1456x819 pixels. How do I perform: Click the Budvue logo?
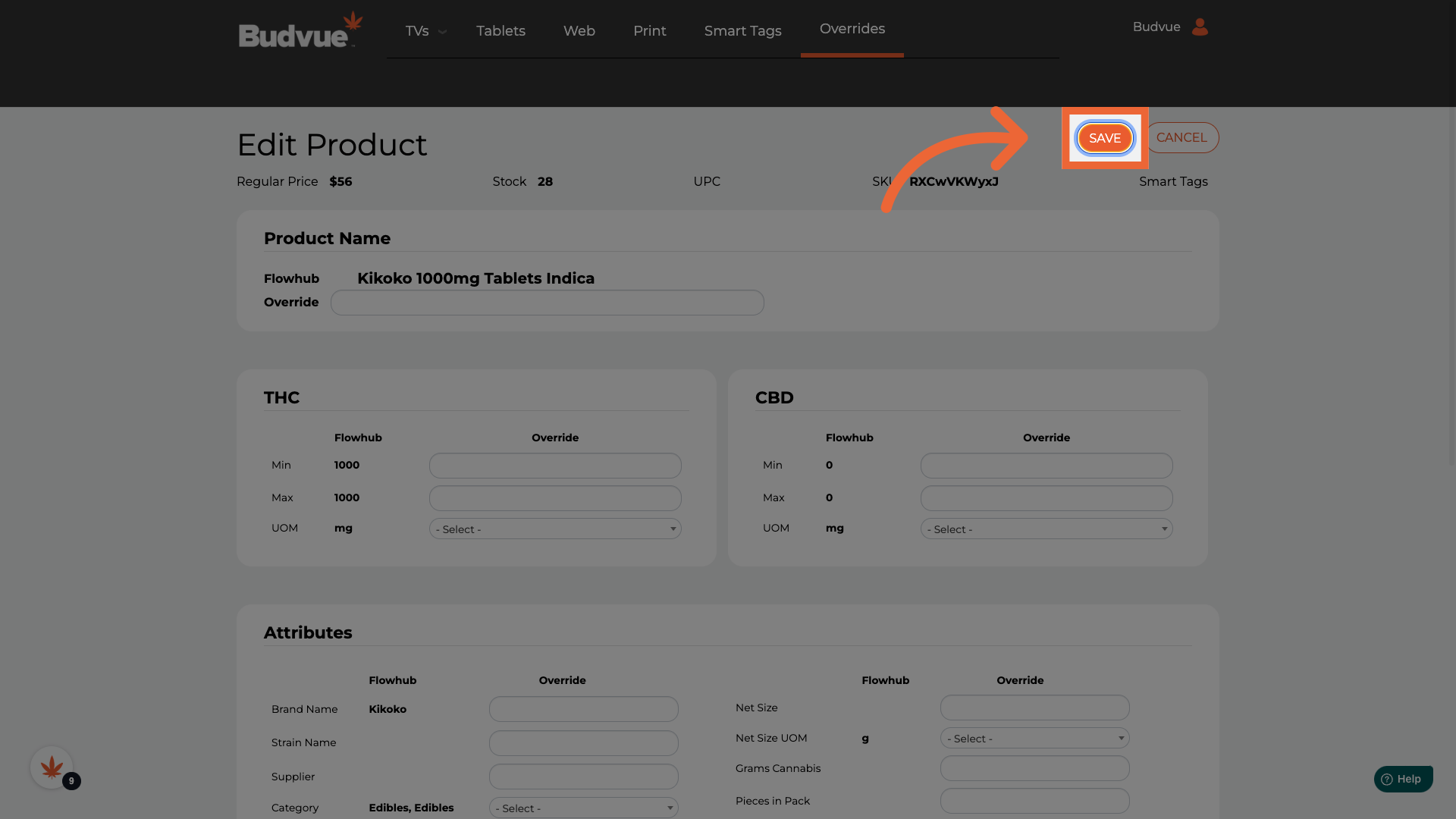300,30
